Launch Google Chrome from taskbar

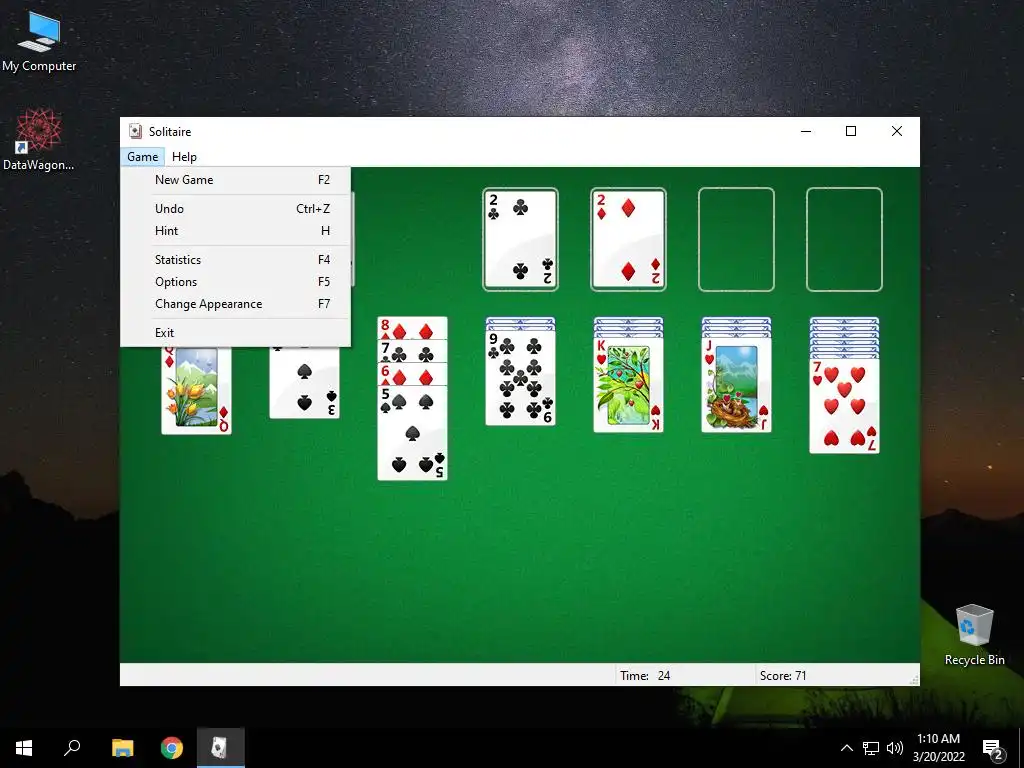(x=172, y=748)
